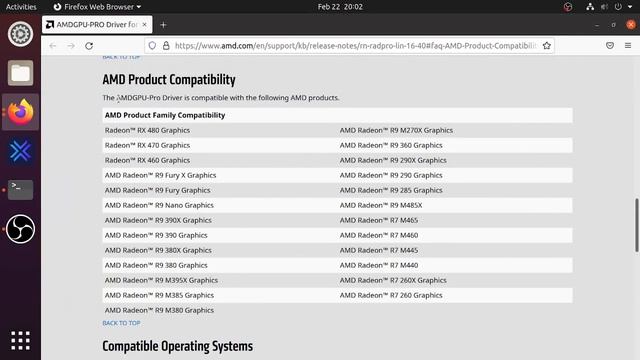Click the Compatible Operating Systems heading
The height and width of the screenshot is (360, 640).
click(x=178, y=346)
